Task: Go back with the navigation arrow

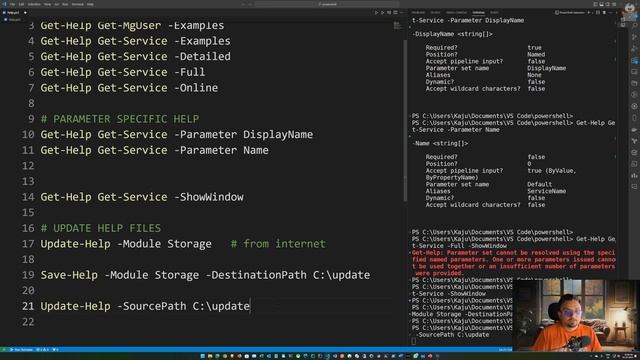Action: click(x=243, y=4)
